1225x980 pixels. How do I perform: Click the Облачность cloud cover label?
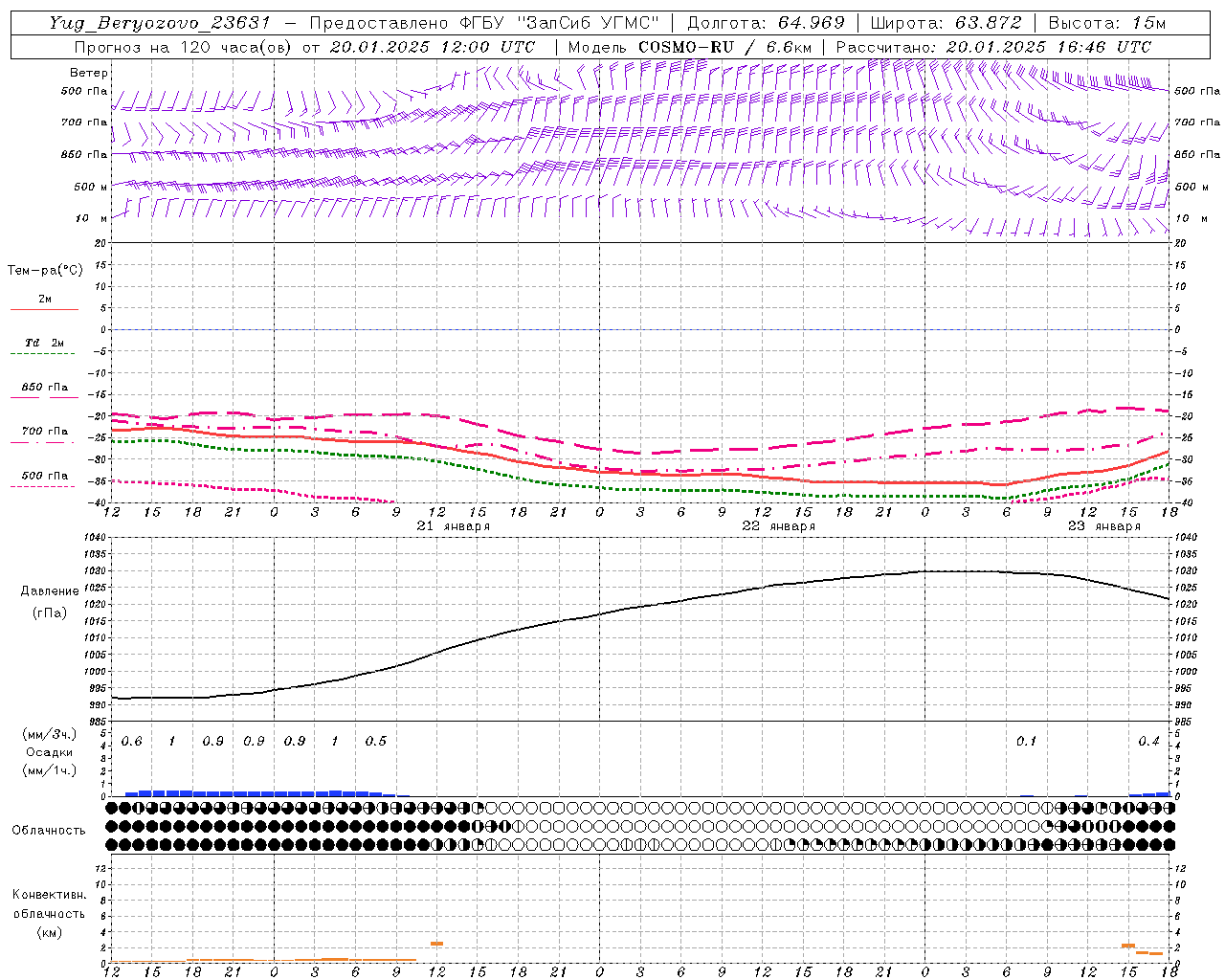49,830
